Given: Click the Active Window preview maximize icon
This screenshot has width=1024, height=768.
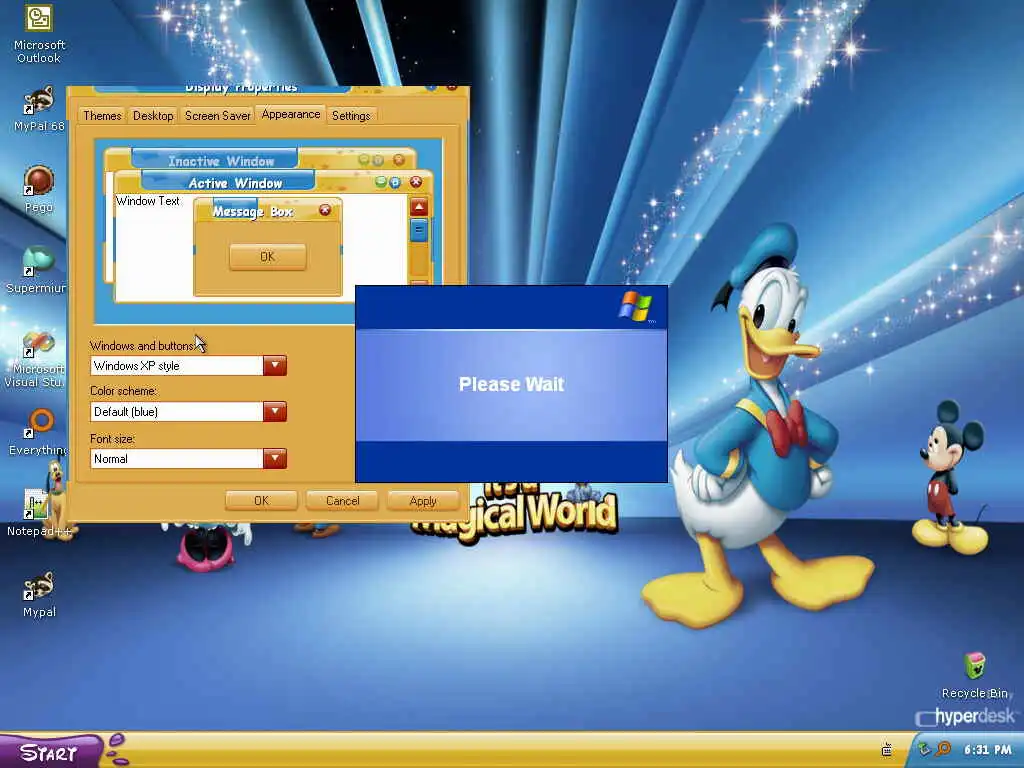Looking at the screenshot, I should (x=395, y=183).
